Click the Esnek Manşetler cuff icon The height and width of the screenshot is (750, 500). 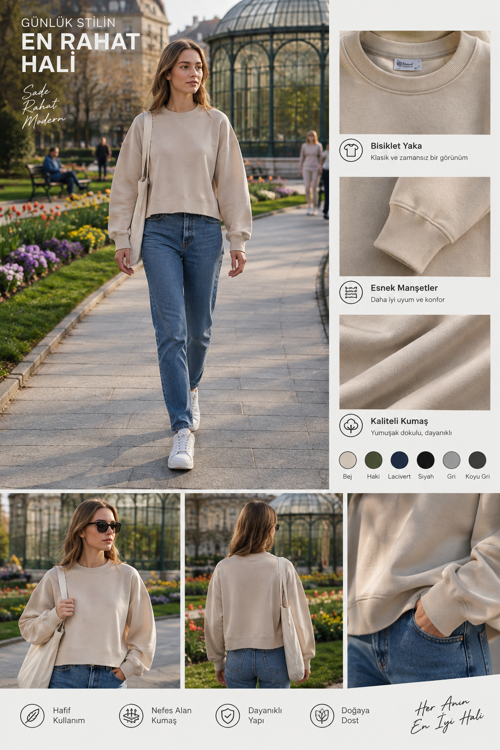351,292
